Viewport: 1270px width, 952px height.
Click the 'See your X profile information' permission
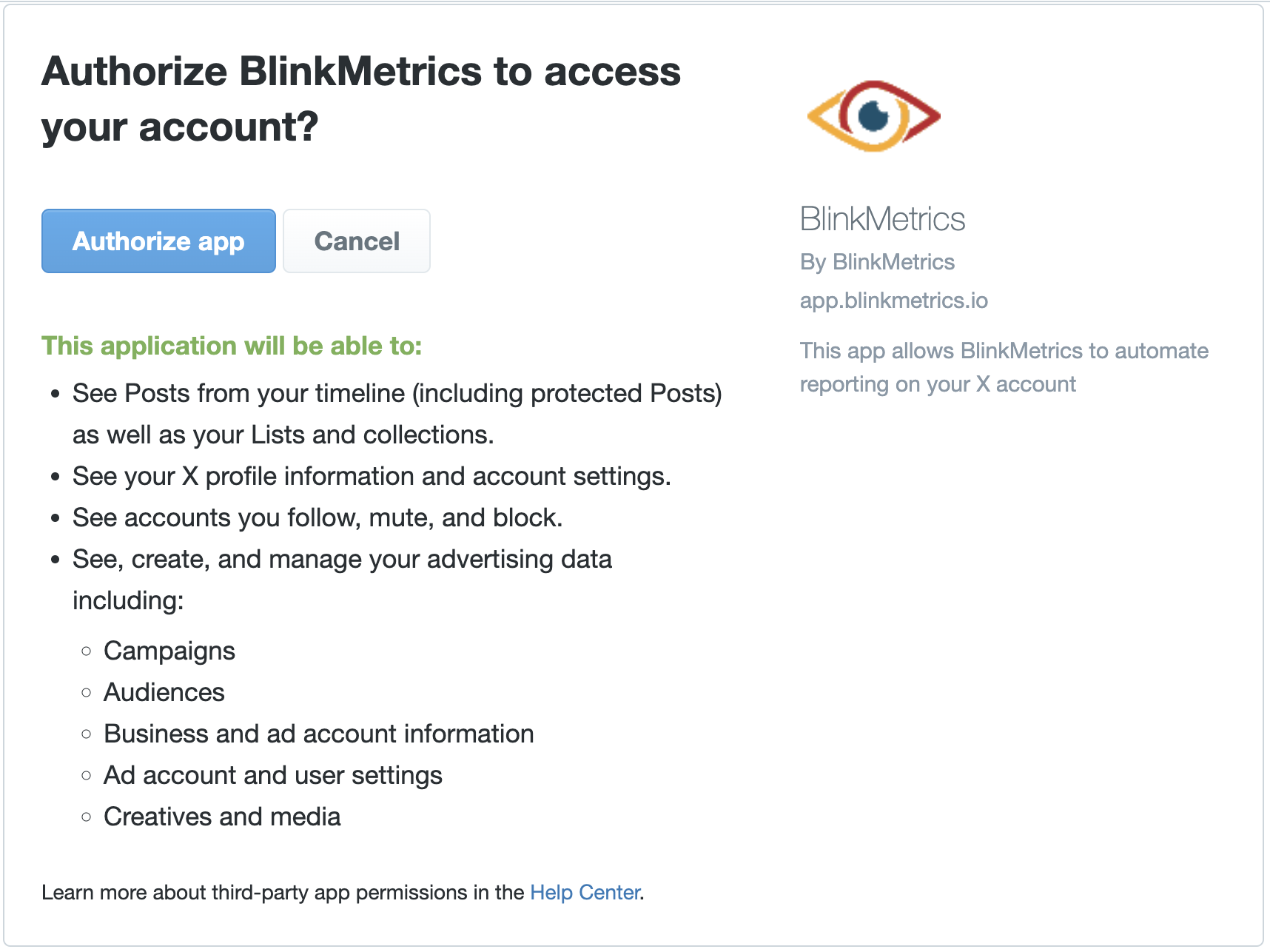371,476
